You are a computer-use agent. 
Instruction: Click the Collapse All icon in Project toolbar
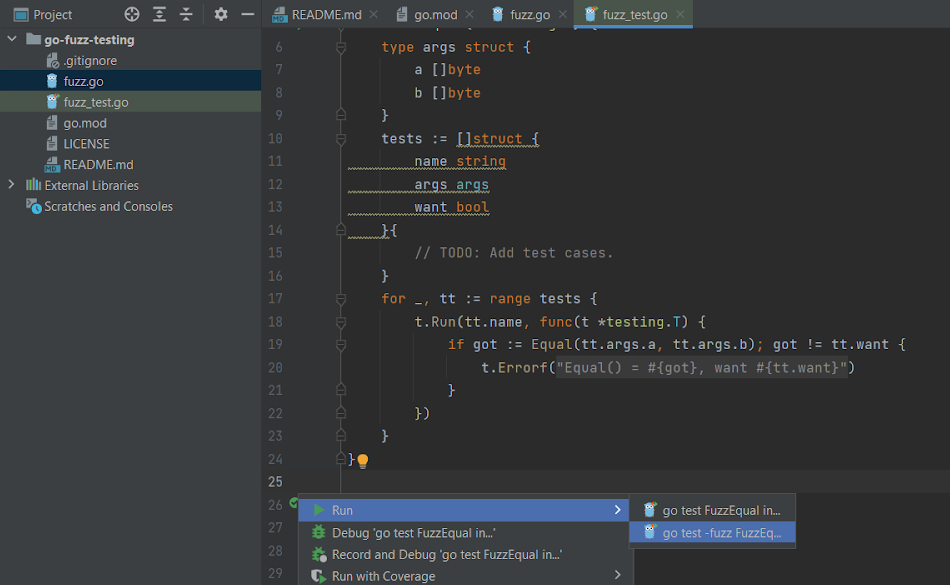coord(186,14)
